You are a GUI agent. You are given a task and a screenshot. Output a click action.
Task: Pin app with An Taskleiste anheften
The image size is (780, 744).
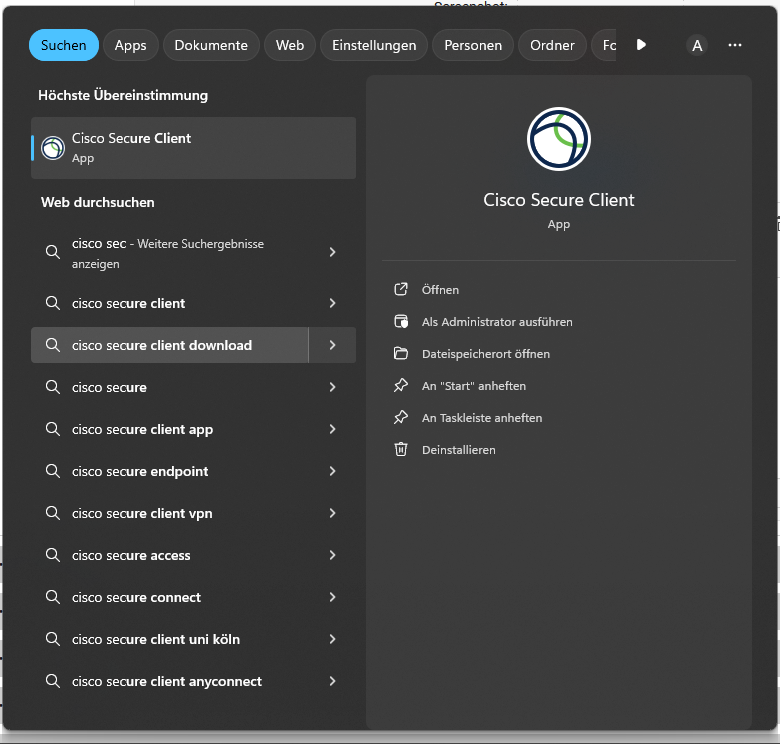(x=481, y=418)
